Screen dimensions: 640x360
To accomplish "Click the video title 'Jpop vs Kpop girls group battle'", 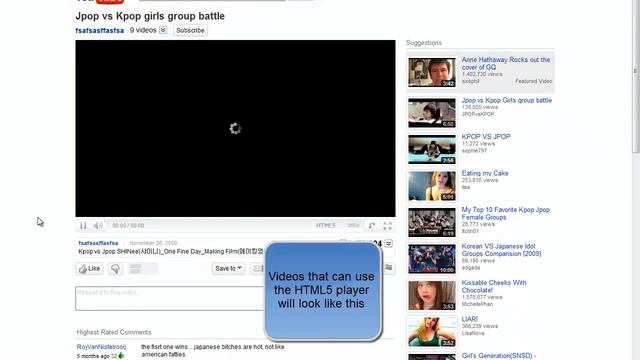I will (150, 16).
